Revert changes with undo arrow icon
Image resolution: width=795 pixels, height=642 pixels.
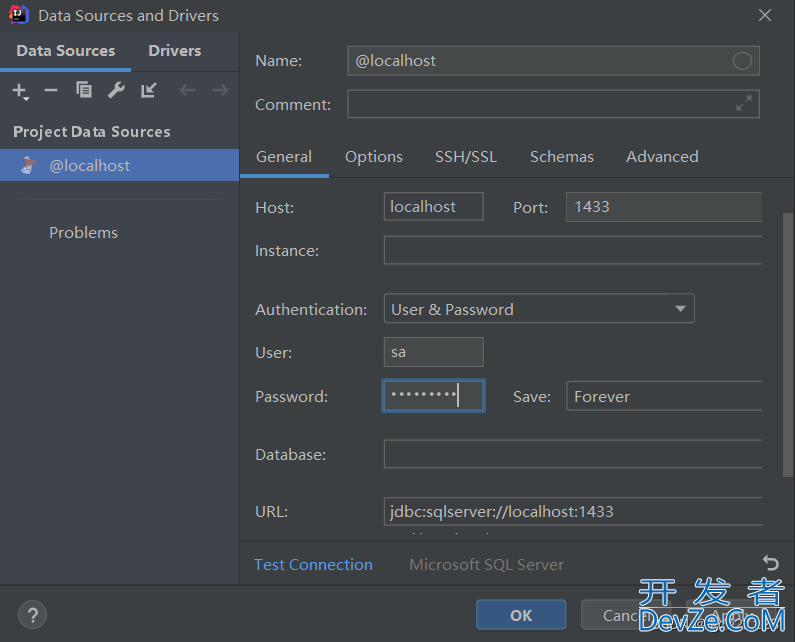coord(770,562)
